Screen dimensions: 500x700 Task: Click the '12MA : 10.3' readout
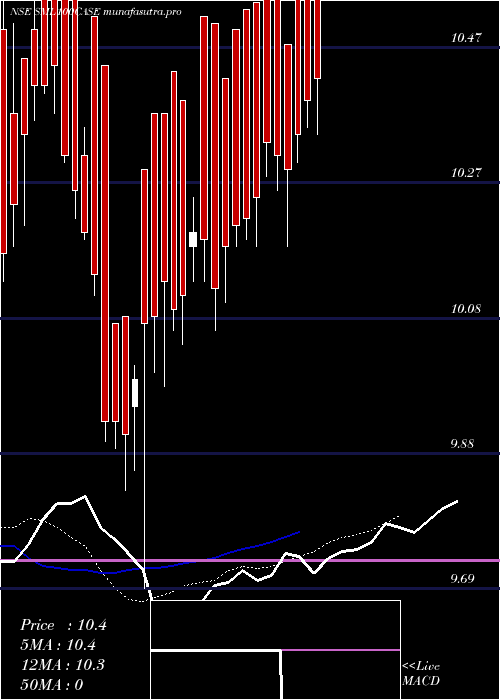(x=62, y=665)
